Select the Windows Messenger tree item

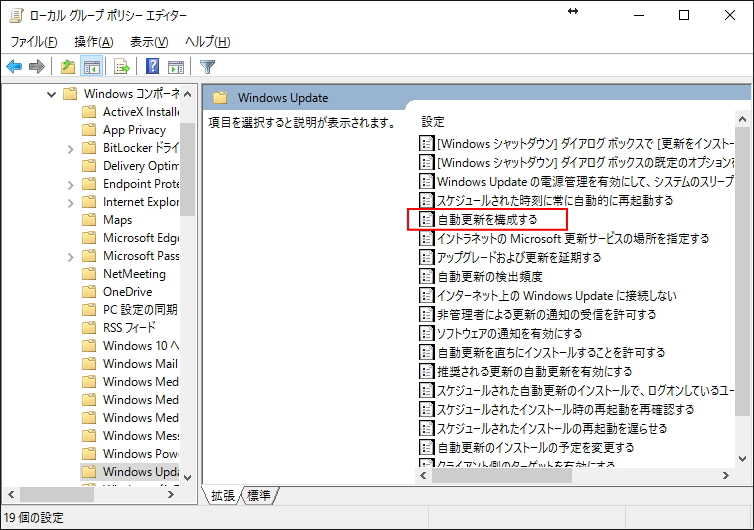141,435
